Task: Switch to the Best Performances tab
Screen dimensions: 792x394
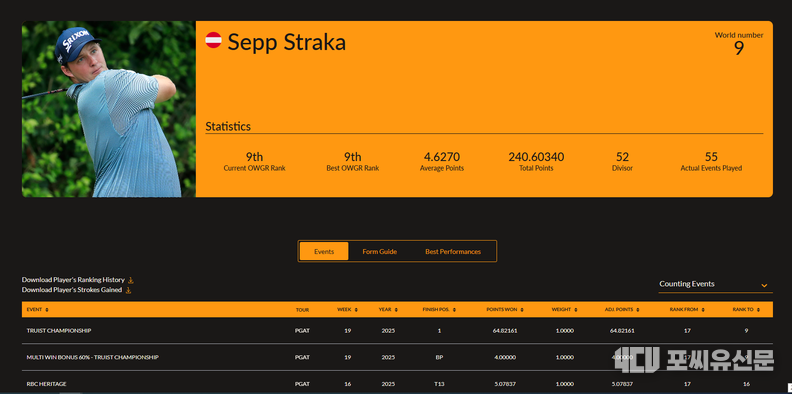Action: 453,251
